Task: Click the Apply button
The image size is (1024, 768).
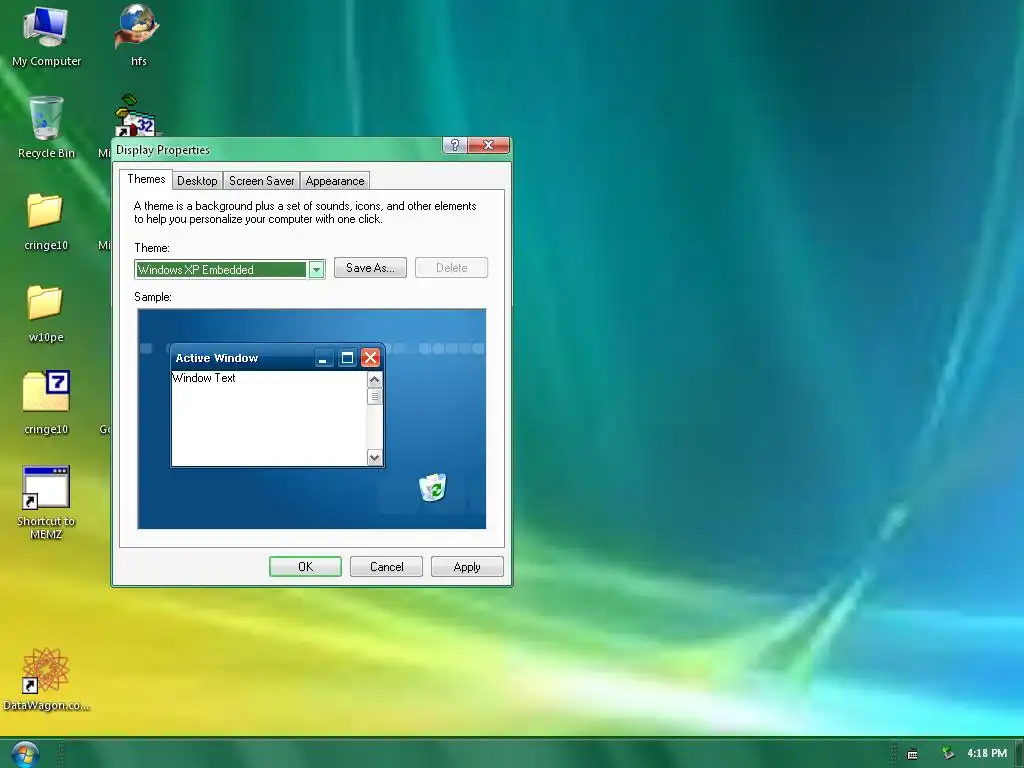Action: [x=467, y=567]
